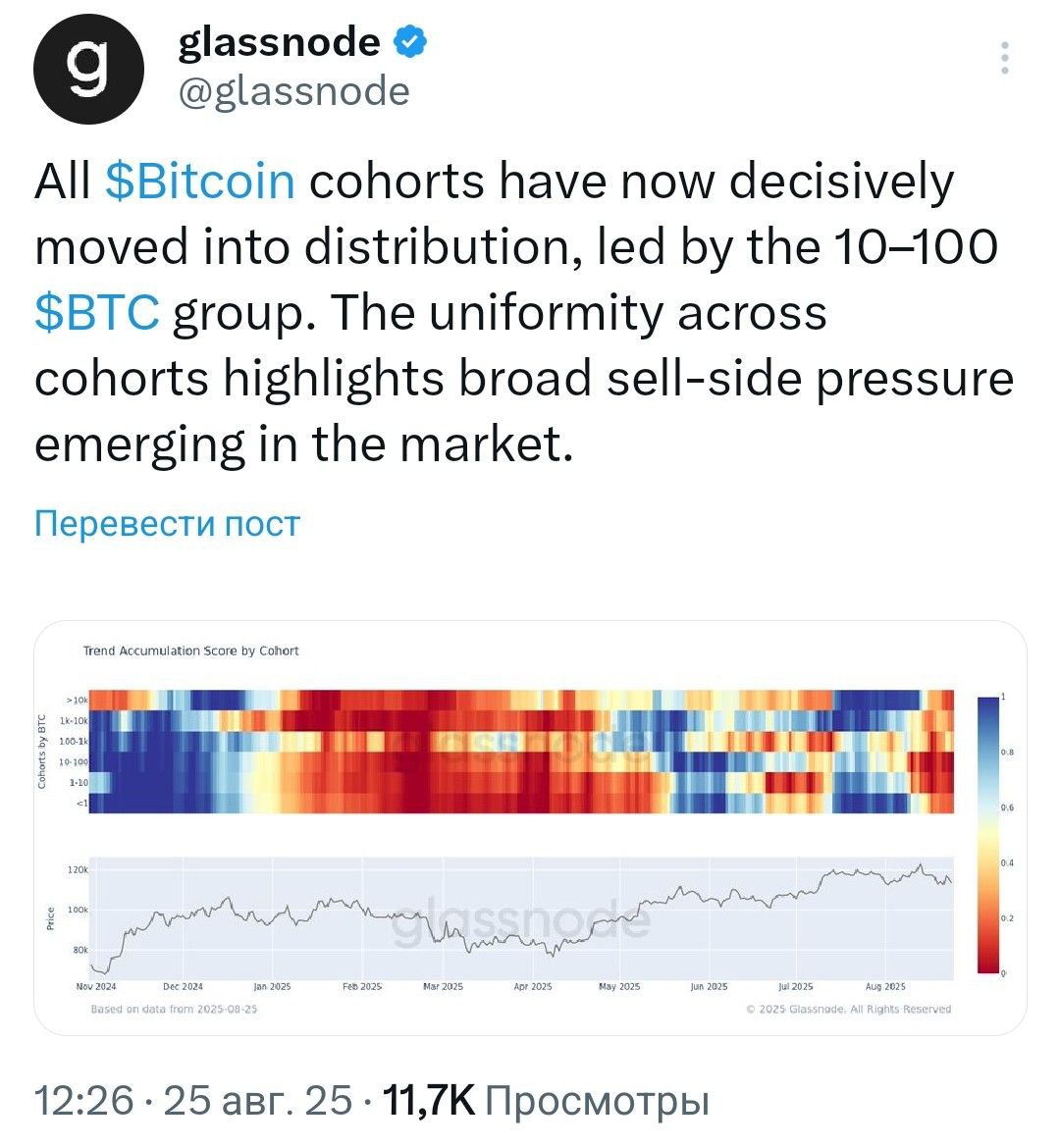Click the 11,7K Просмотры view count

pos(547,1100)
